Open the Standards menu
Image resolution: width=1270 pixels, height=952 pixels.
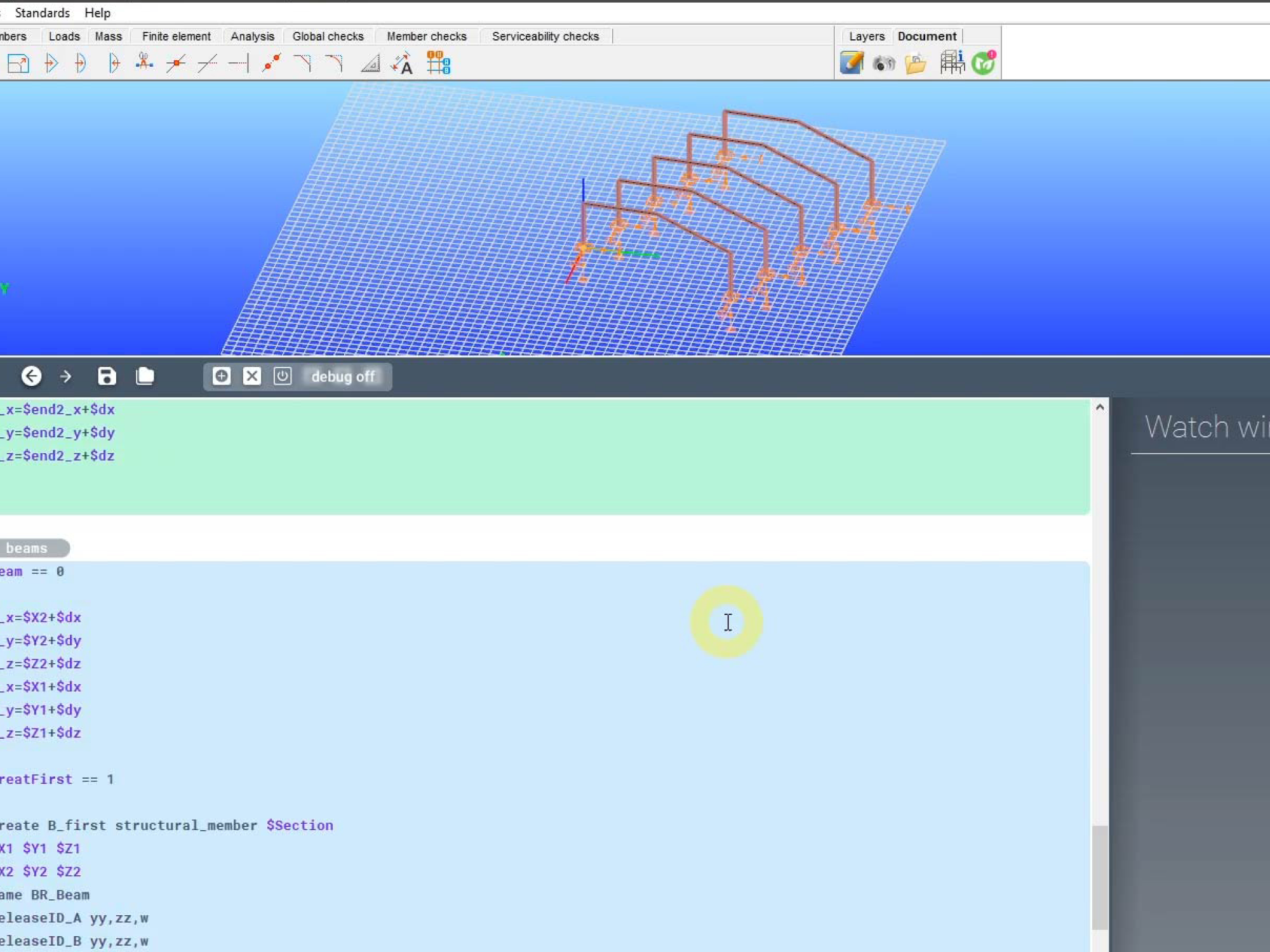point(42,13)
